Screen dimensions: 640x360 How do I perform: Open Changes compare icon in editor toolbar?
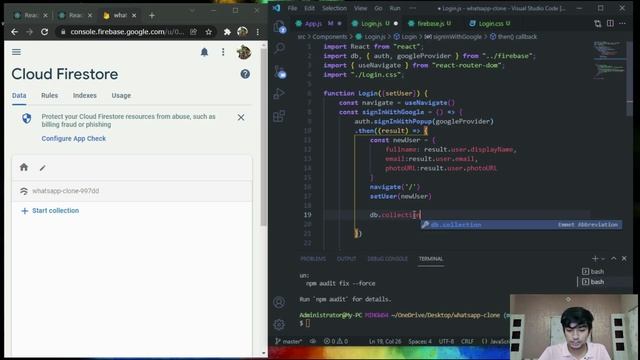coord(598,24)
